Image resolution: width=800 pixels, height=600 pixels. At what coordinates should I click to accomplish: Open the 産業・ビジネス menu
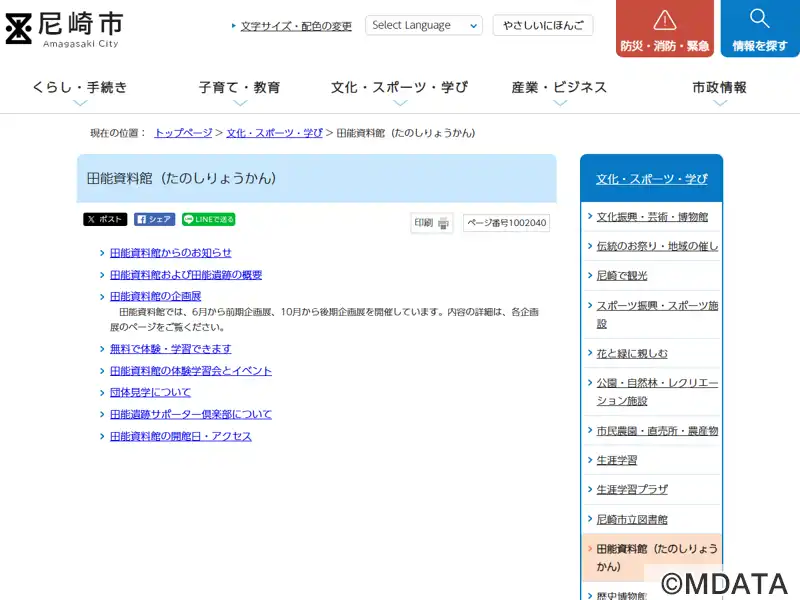point(559,89)
